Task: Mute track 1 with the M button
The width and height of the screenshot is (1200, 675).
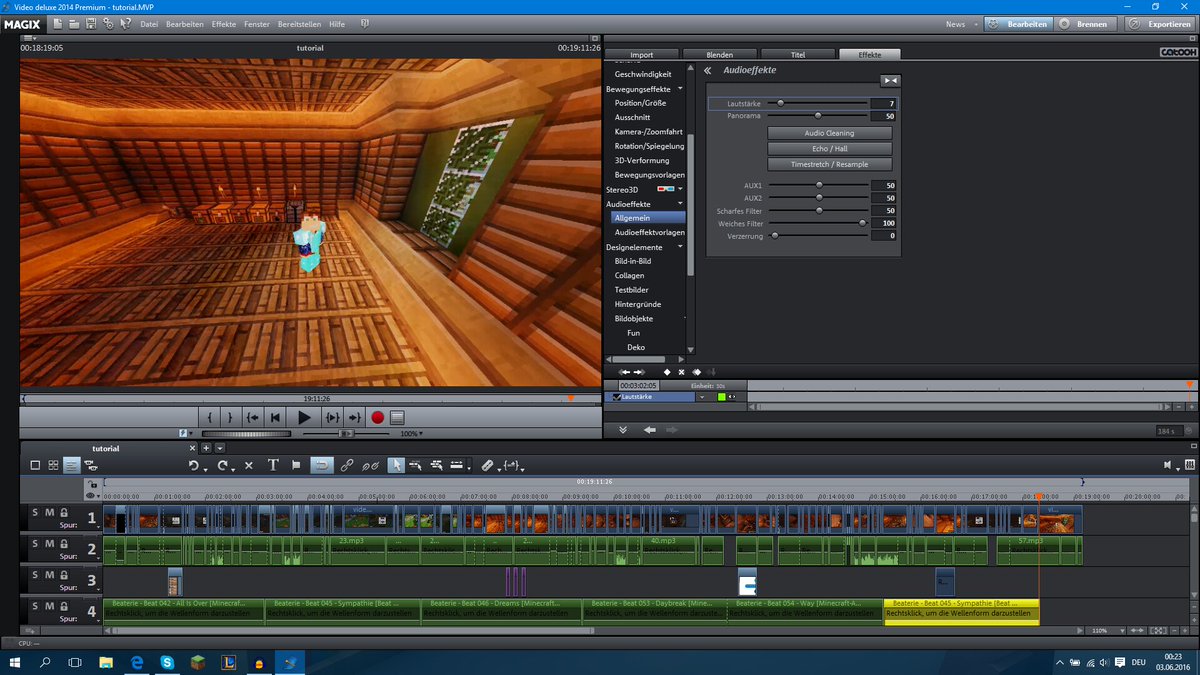Action: 49,513
